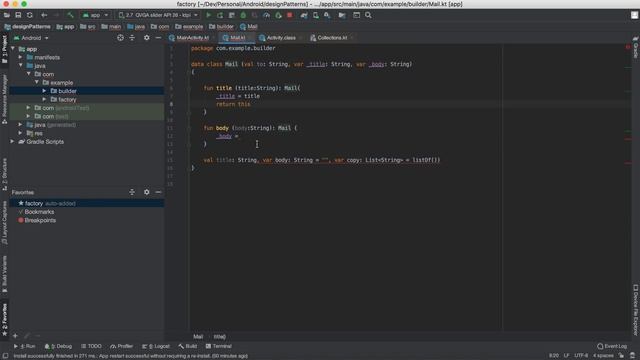This screenshot has width=640, height=360.
Task: Open Project panel settings gear
Action: pyautogui.click(x=147, y=38)
